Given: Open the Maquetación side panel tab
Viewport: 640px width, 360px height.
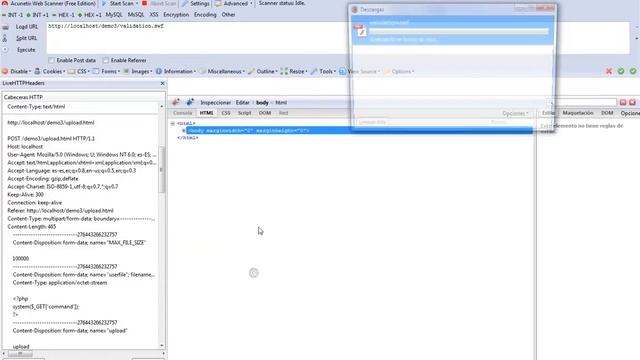Looking at the screenshot, I should (x=578, y=113).
